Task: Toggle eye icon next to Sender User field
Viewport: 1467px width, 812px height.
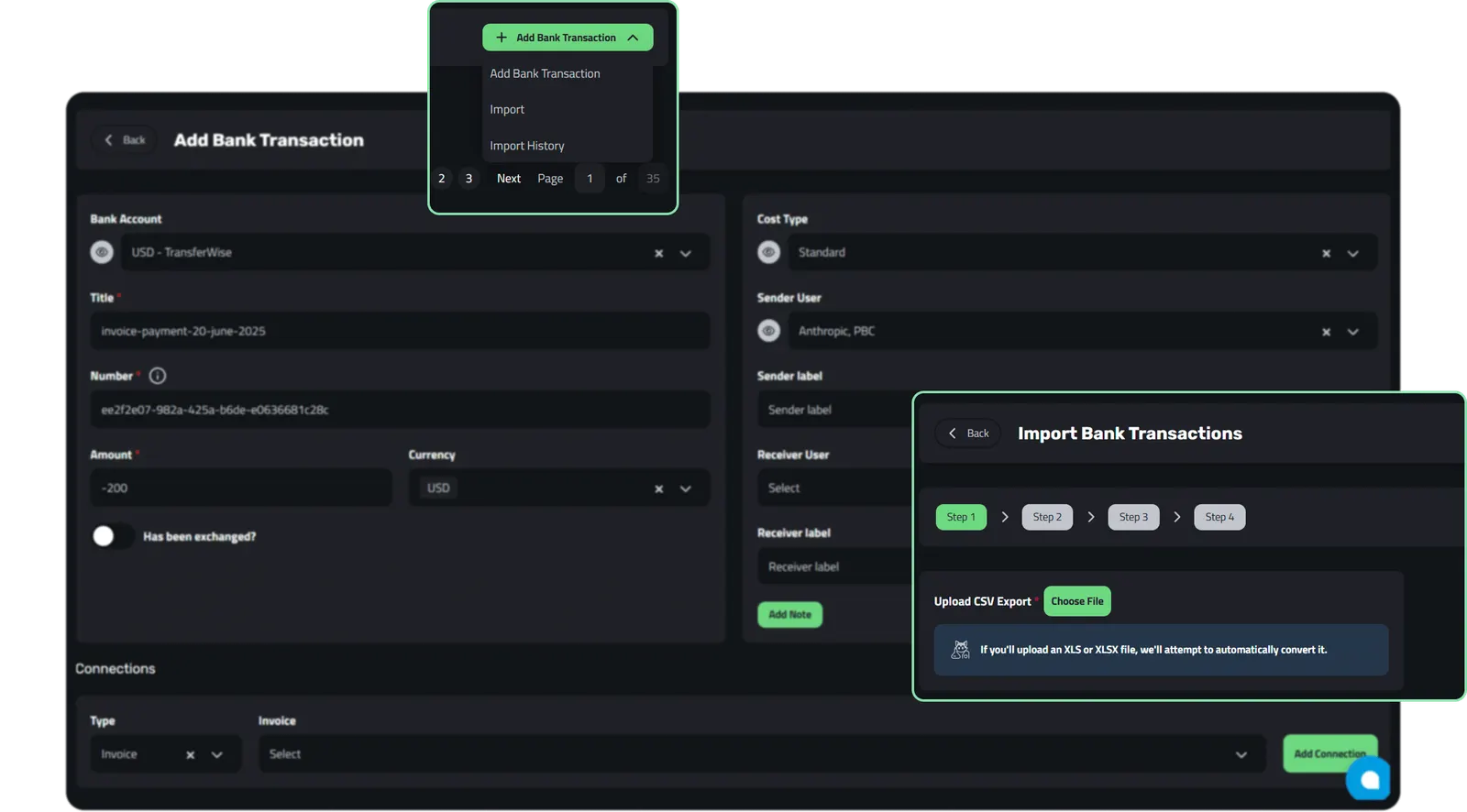Action: [x=768, y=331]
